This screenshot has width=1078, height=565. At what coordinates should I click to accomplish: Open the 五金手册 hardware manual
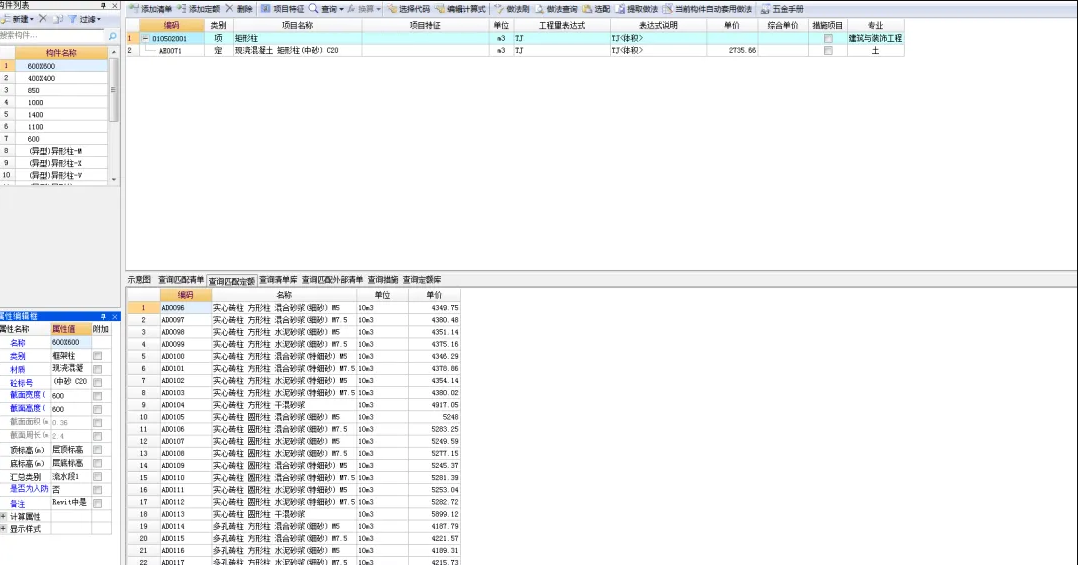[x=782, y=9]
